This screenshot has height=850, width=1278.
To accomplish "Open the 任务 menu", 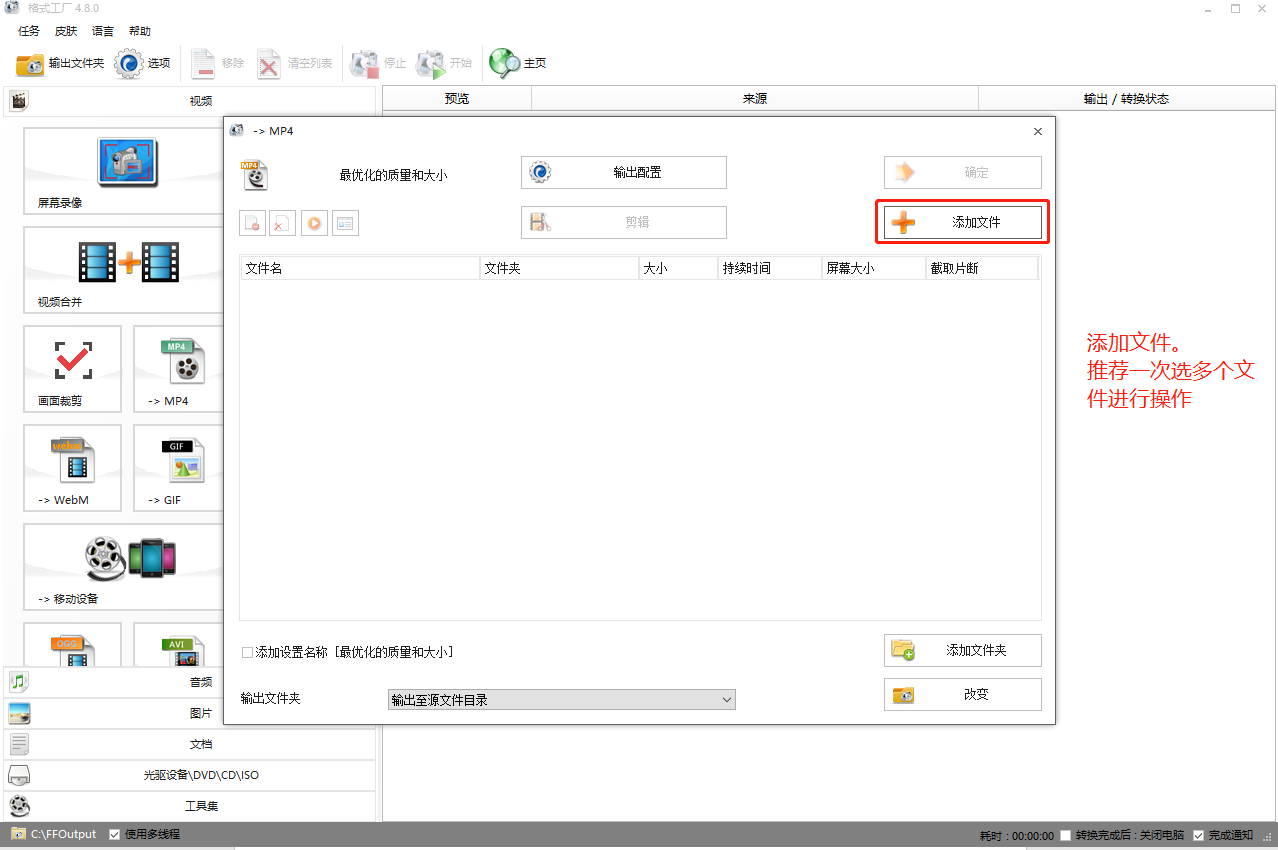I will click(x=29, y=31).
